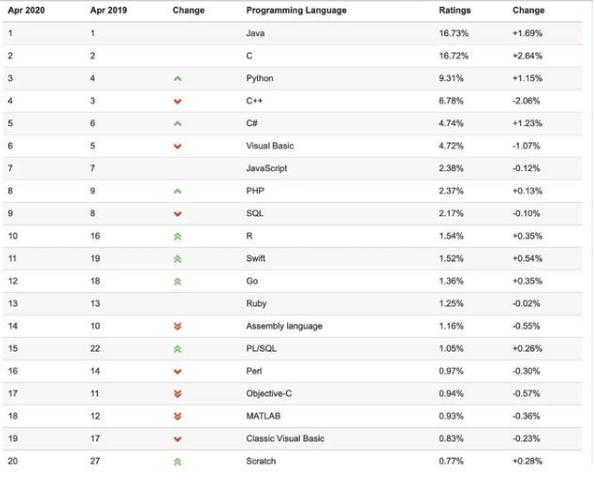Image resolution: width=595 pixels, height=480 pixels.
Task: Click the +0.26% change for PL/SQL
Action: (x=527, y=348)
